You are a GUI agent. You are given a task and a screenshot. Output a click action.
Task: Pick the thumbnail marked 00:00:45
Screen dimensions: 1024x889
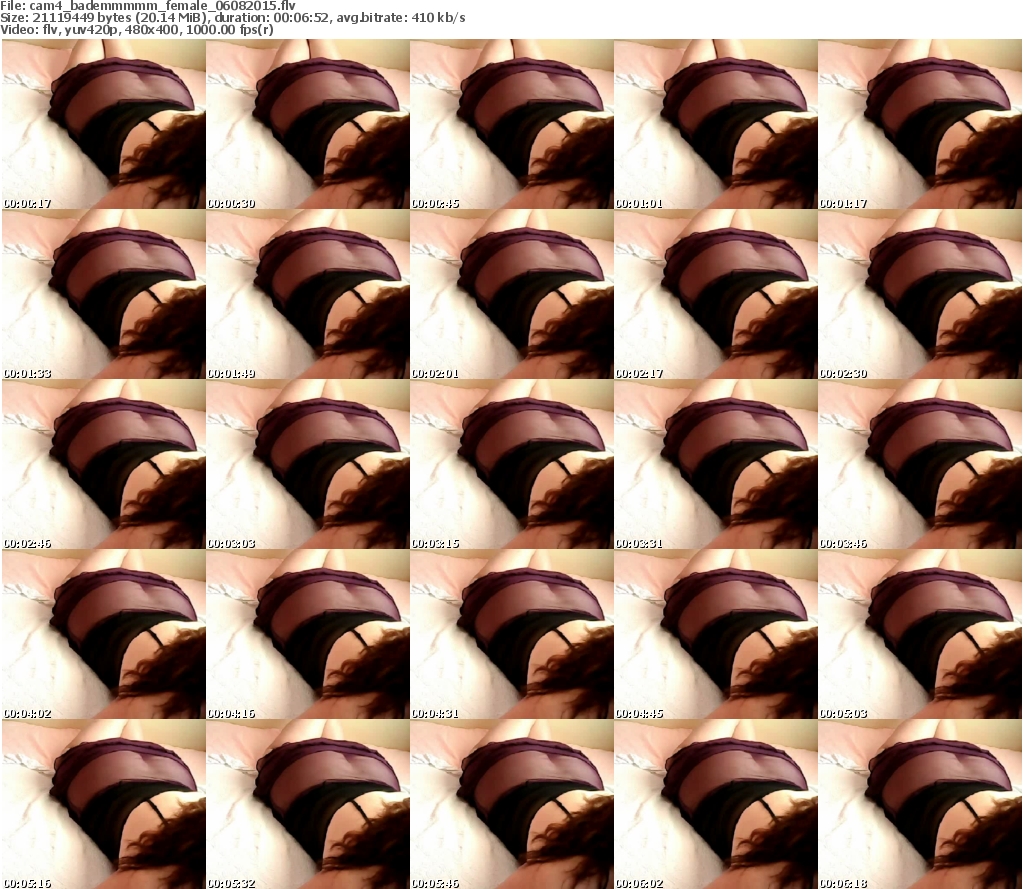pyautogui.click(x=511, y=124)
